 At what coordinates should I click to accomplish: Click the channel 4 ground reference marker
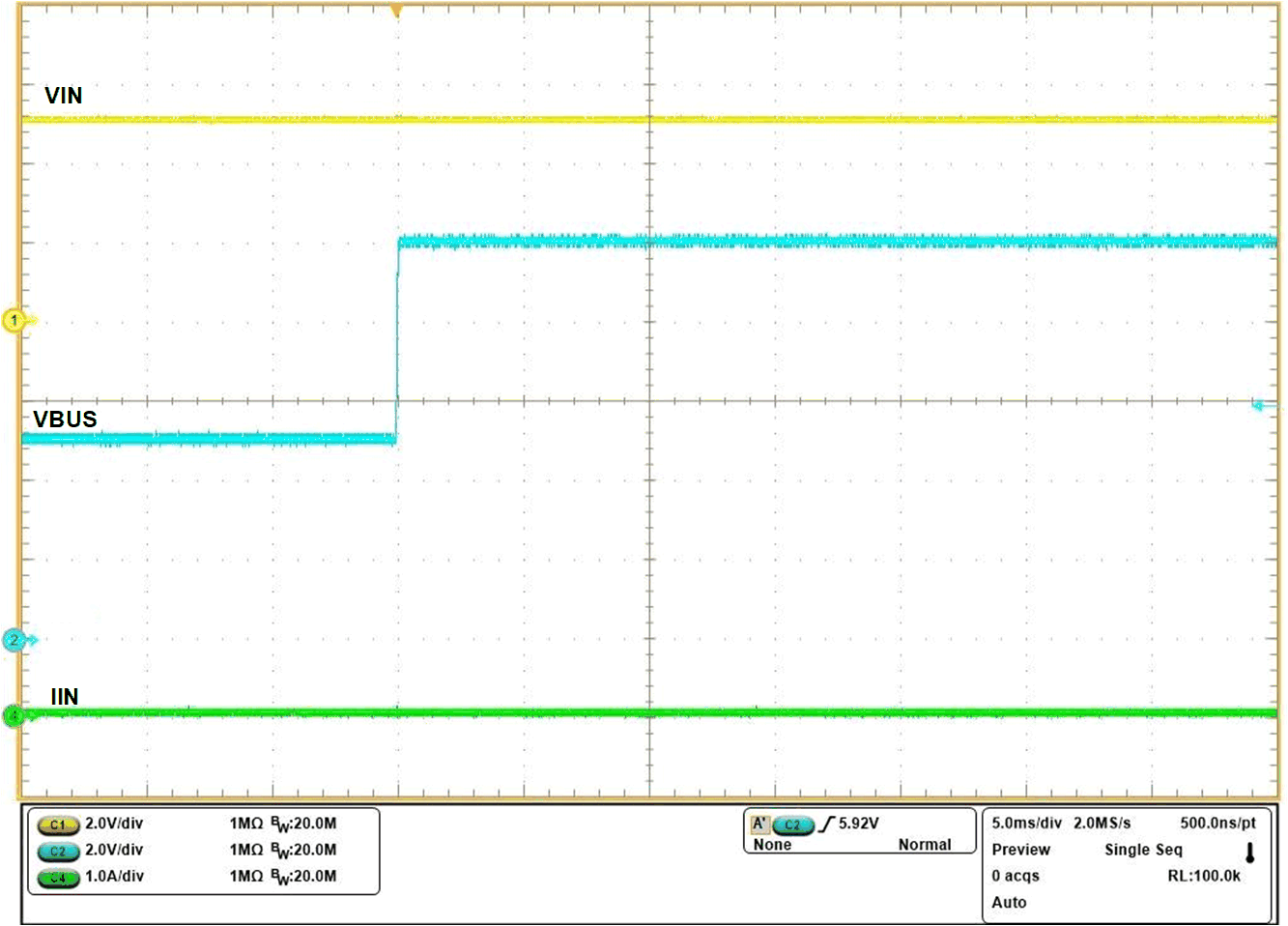click(13, 715)
